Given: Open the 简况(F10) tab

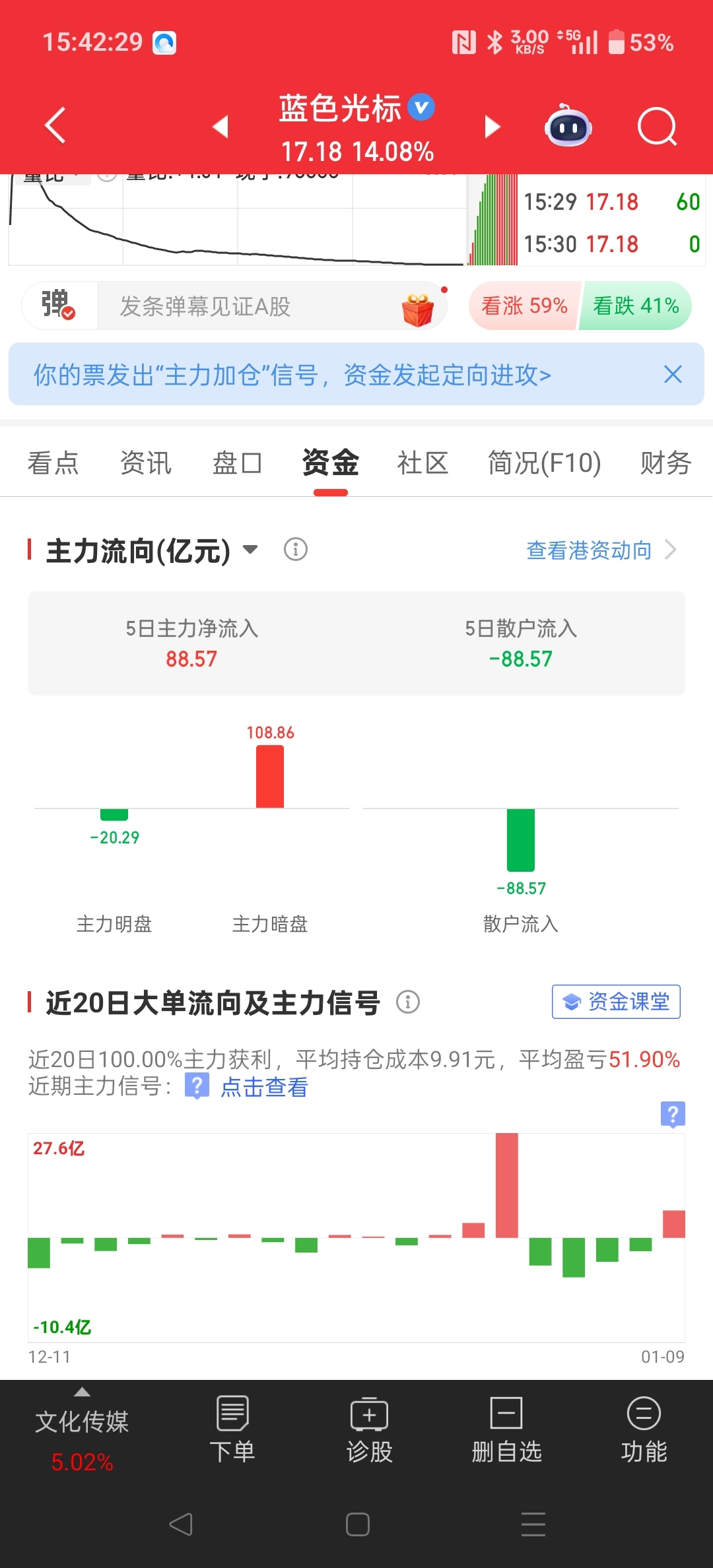Looking at the screenshot, I should (544, 463).
